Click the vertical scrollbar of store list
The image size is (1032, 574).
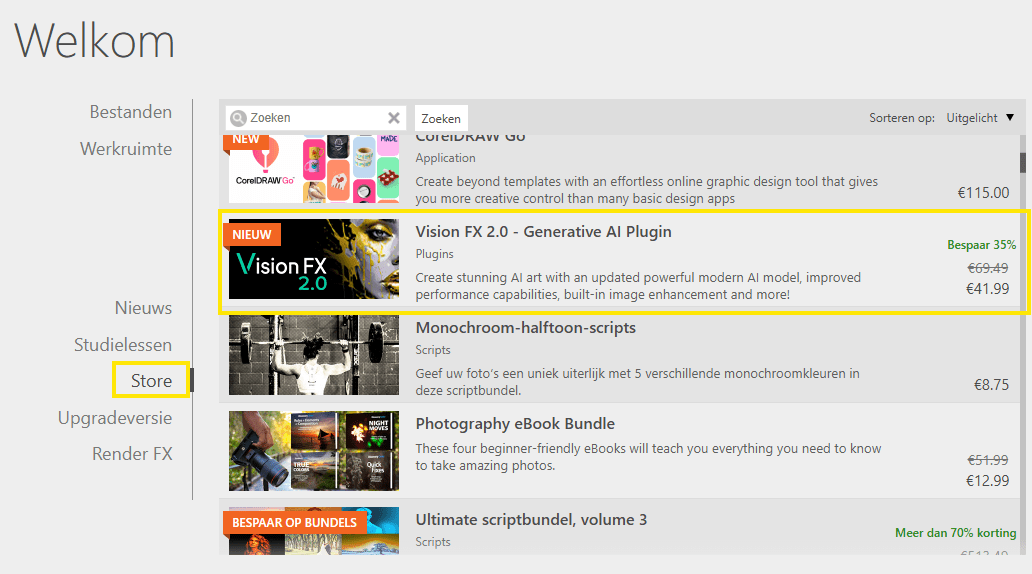pos(1022,350)
